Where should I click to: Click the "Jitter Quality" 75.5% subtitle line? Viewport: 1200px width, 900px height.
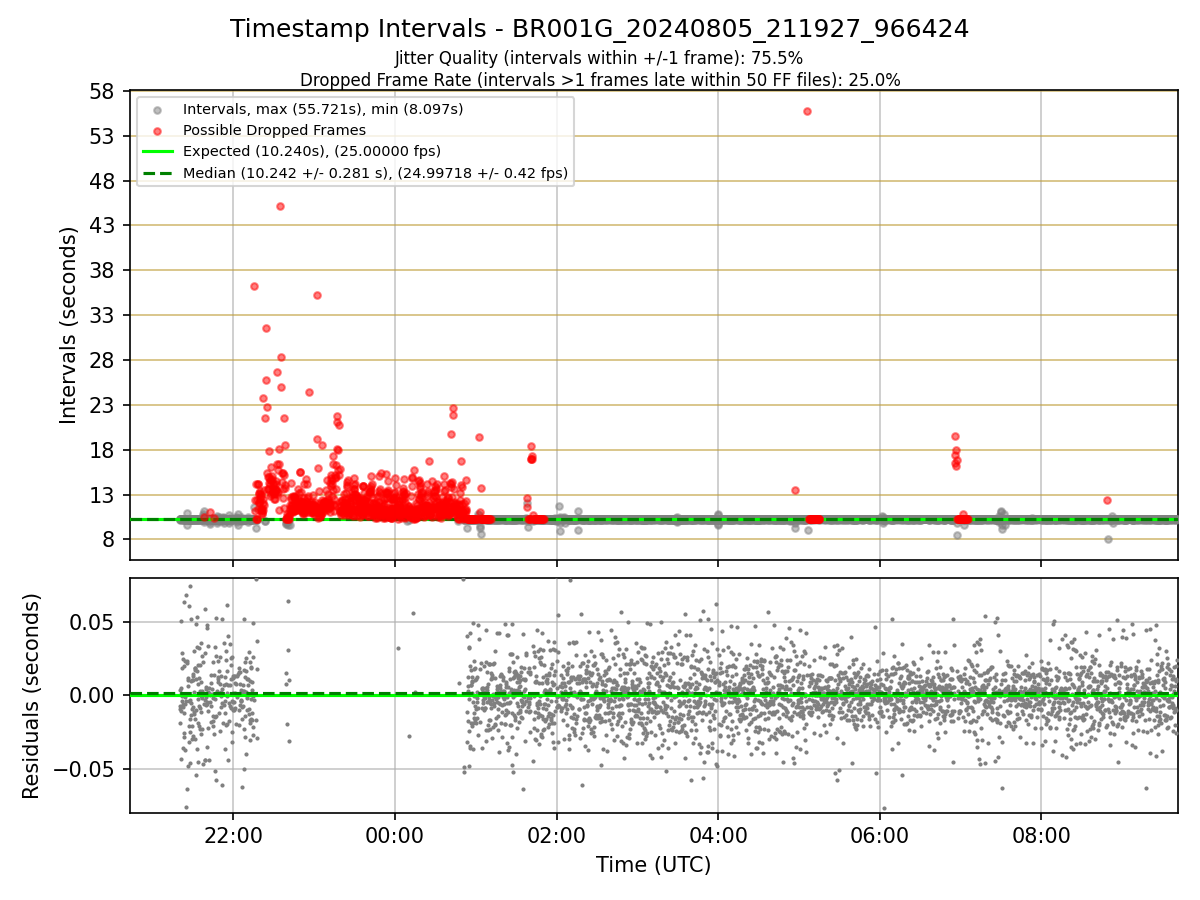click(599, 58)
